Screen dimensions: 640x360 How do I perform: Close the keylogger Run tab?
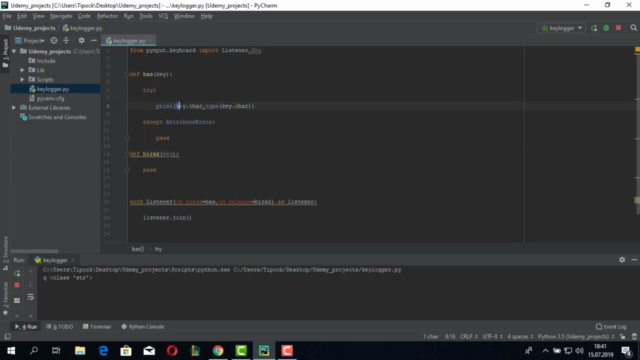click(x=73, y=260)
